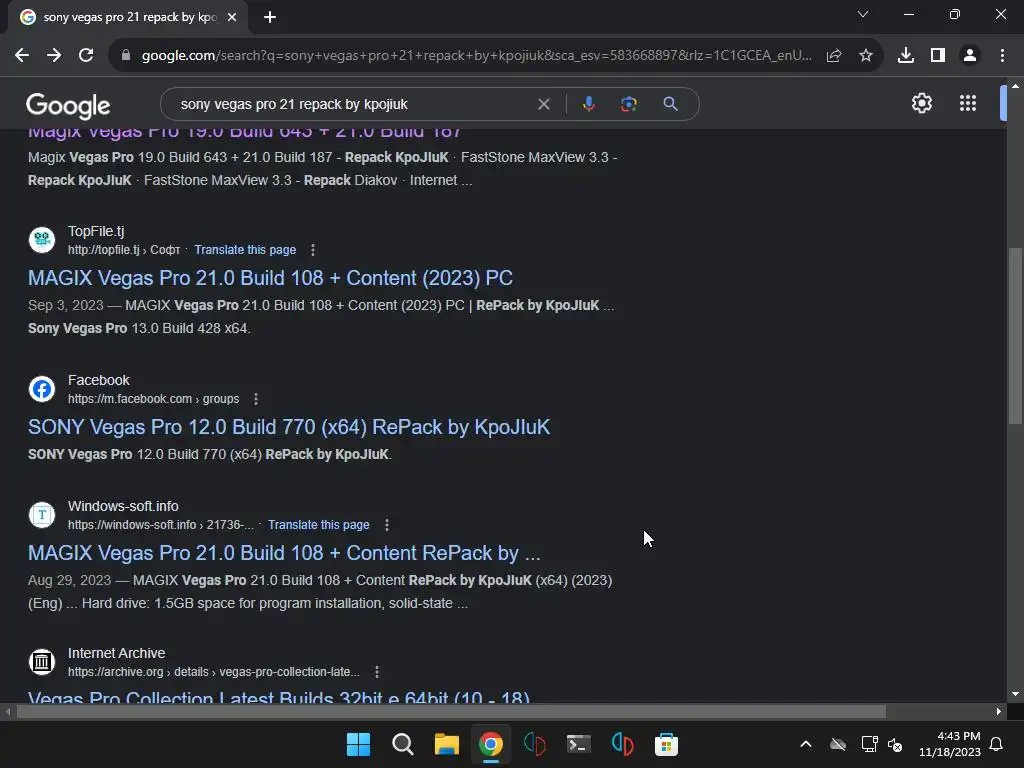Open Chrome downloads
The image size is (1024, 768).
click(x=906, y=56)
